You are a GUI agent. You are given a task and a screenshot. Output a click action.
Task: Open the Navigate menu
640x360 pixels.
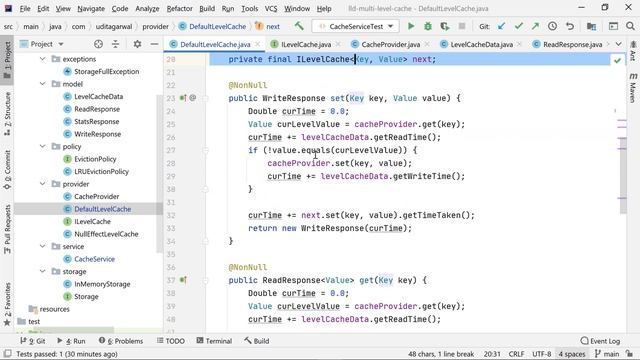pyautogui.click(x=91, y=8)
